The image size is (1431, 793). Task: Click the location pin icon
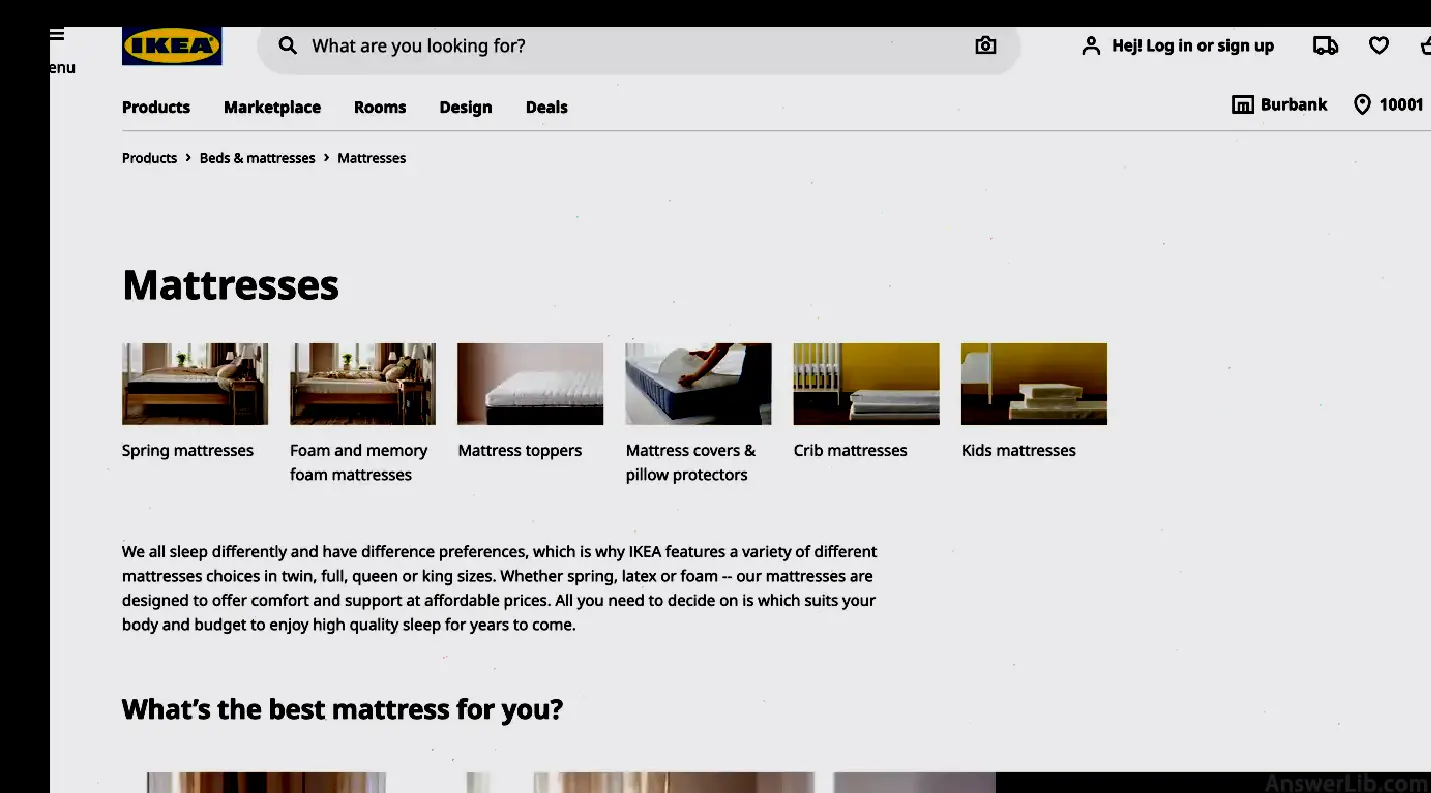pyautogui.click(x=1362, y=105)
